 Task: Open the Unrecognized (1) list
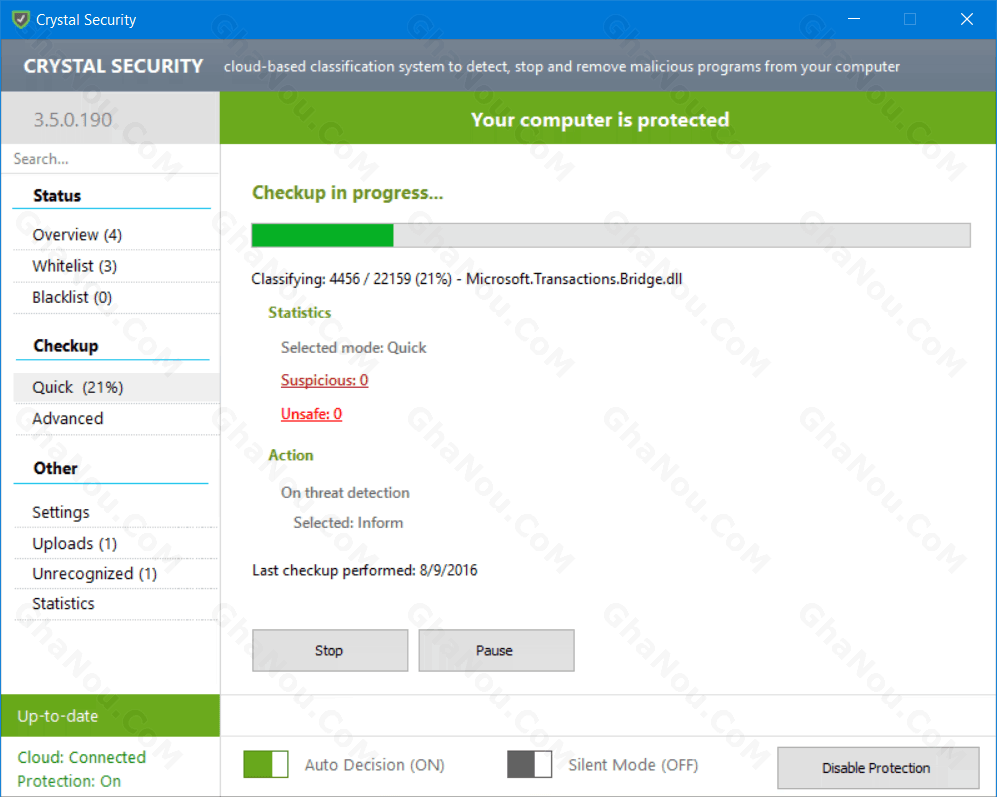click(x=116, y=574)
